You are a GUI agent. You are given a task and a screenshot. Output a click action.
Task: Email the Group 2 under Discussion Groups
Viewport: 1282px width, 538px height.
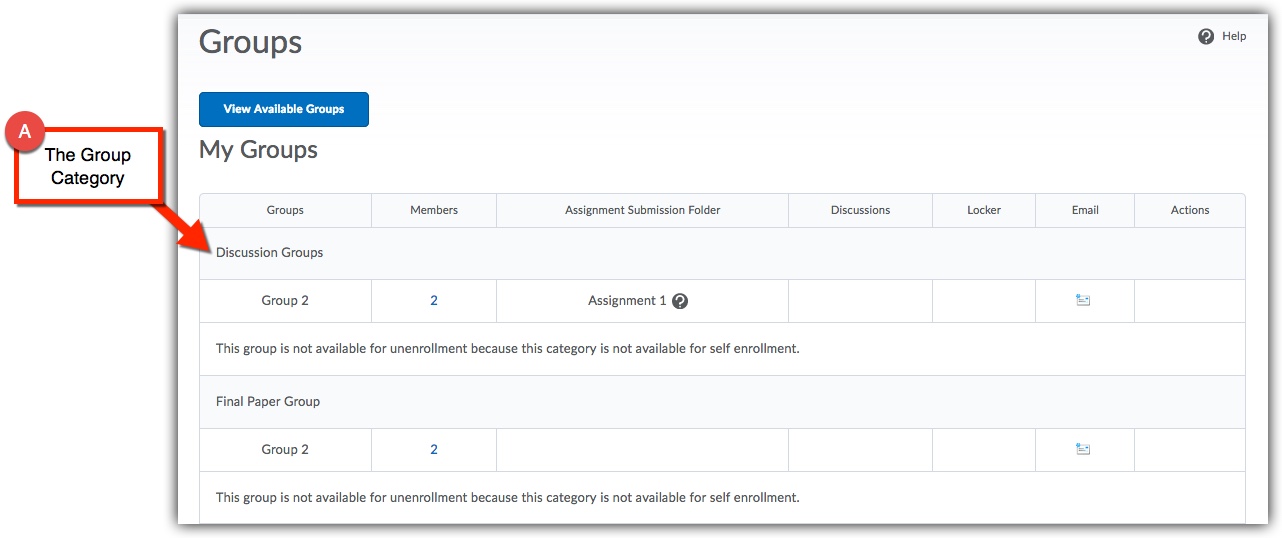pyautogui.click(x=1083, y=300)
